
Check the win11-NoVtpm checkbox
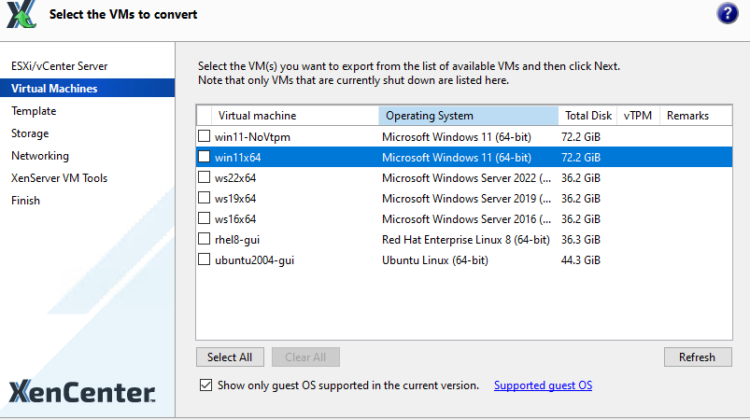204,136
